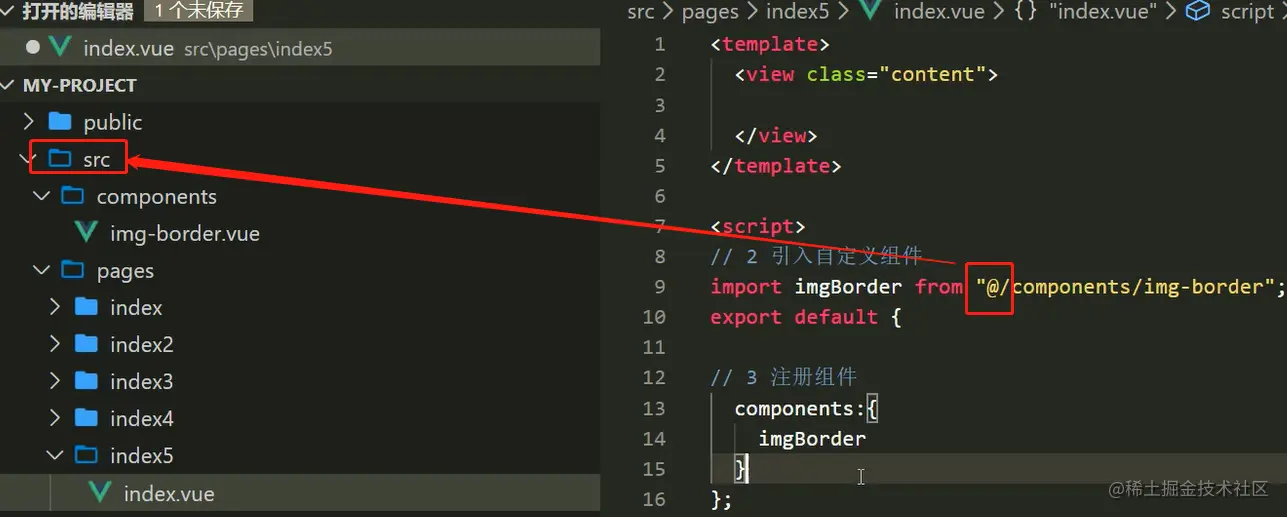The height and width of the screenshot is (517, 1287).
Task: Click the src\pages\index5 path label
Action: point(258,49)
